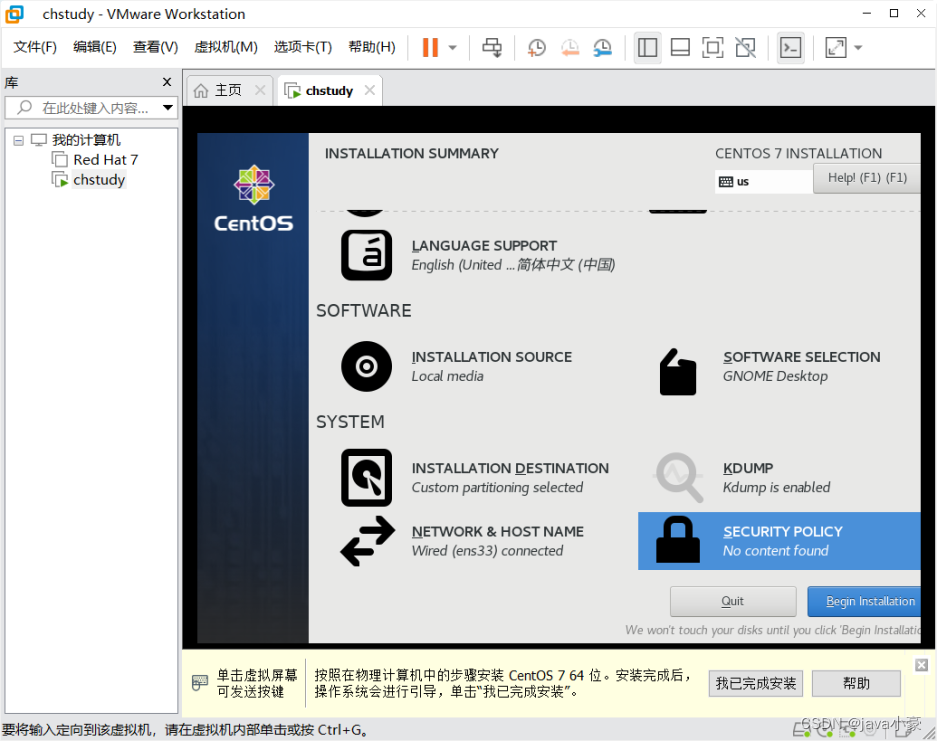Open INSTALLATION DESTINATION settings
The image size is (937, 741).
(x=510, y=468)
